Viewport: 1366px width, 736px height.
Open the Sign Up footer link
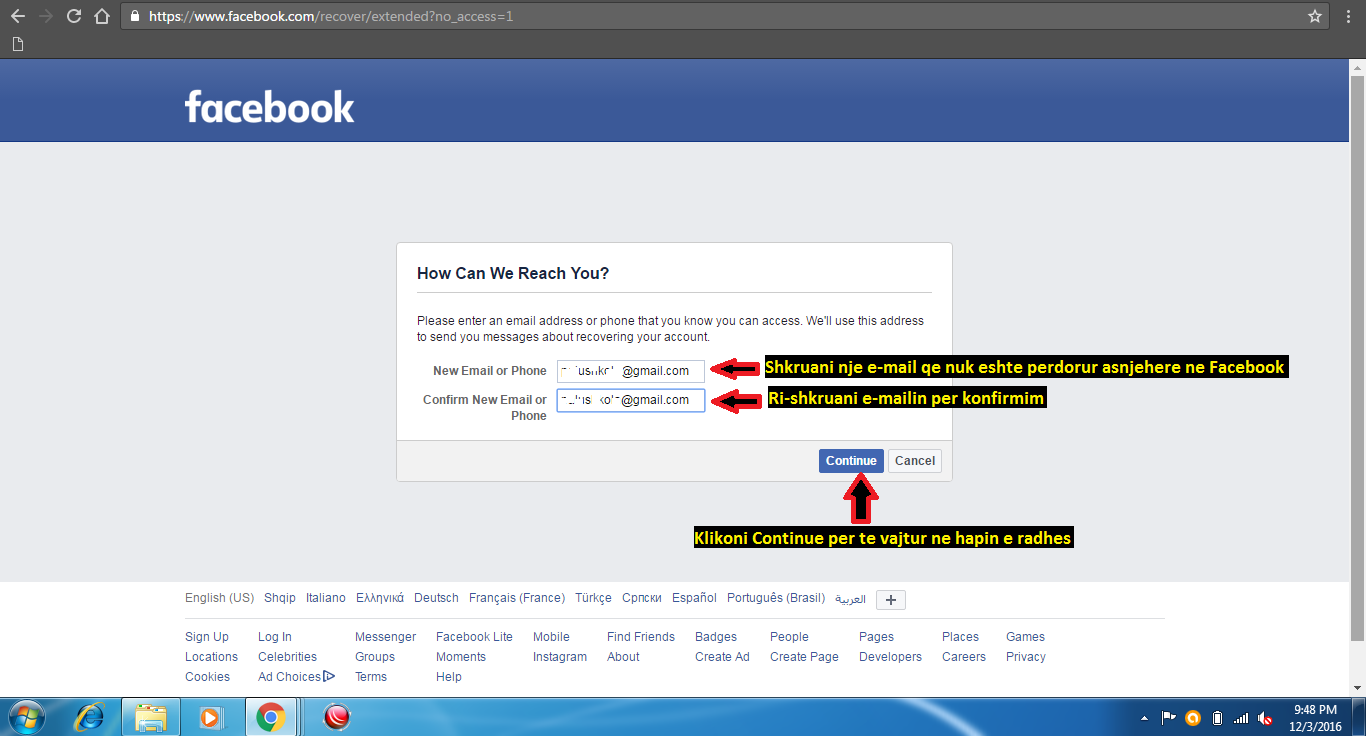(x=207, y=637)
